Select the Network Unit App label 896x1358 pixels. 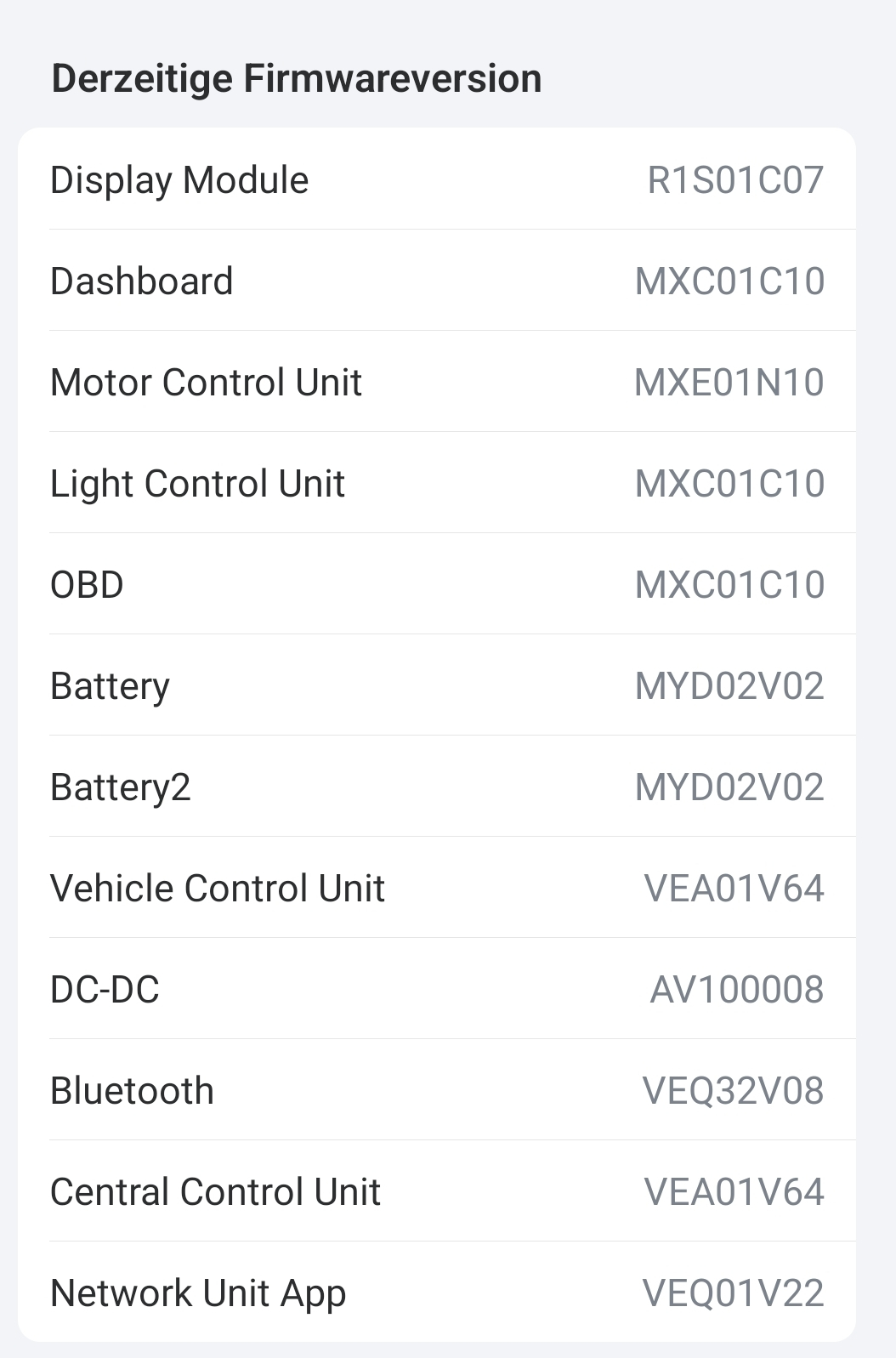(x=198, y=1293)
